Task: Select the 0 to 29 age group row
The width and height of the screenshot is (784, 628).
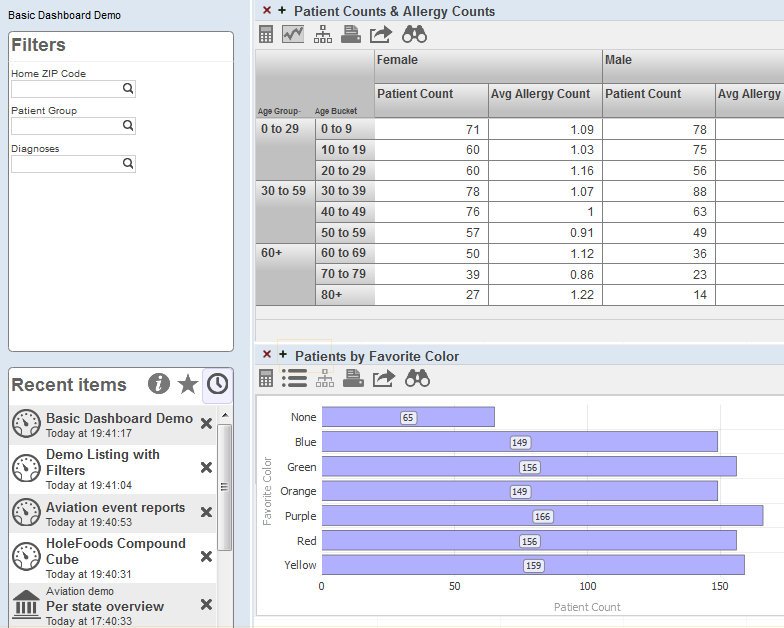Action: click(286, 150)
